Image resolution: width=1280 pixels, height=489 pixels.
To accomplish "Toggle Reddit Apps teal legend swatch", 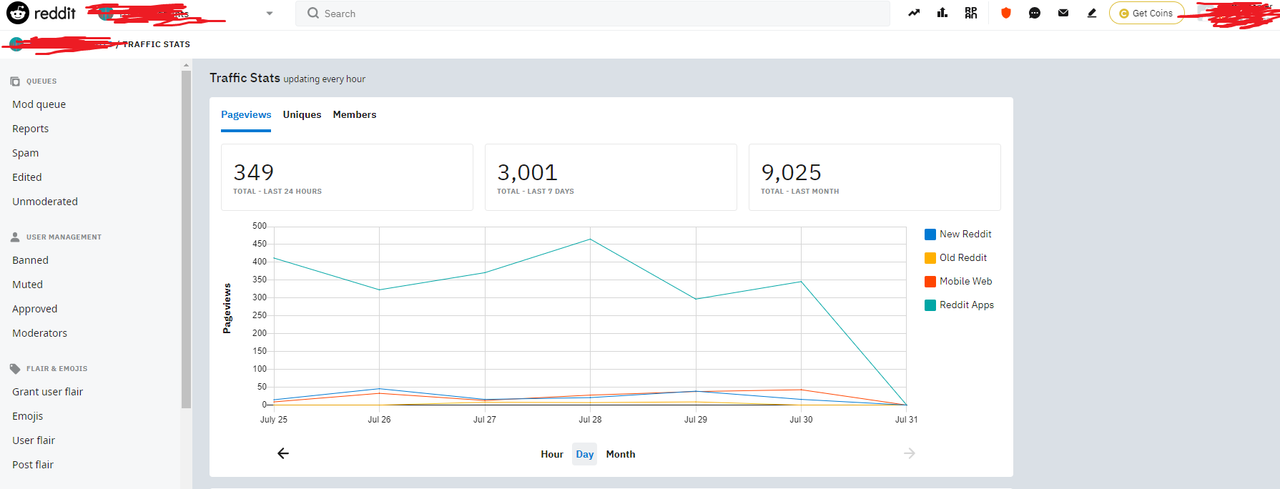I will point(930,305).
